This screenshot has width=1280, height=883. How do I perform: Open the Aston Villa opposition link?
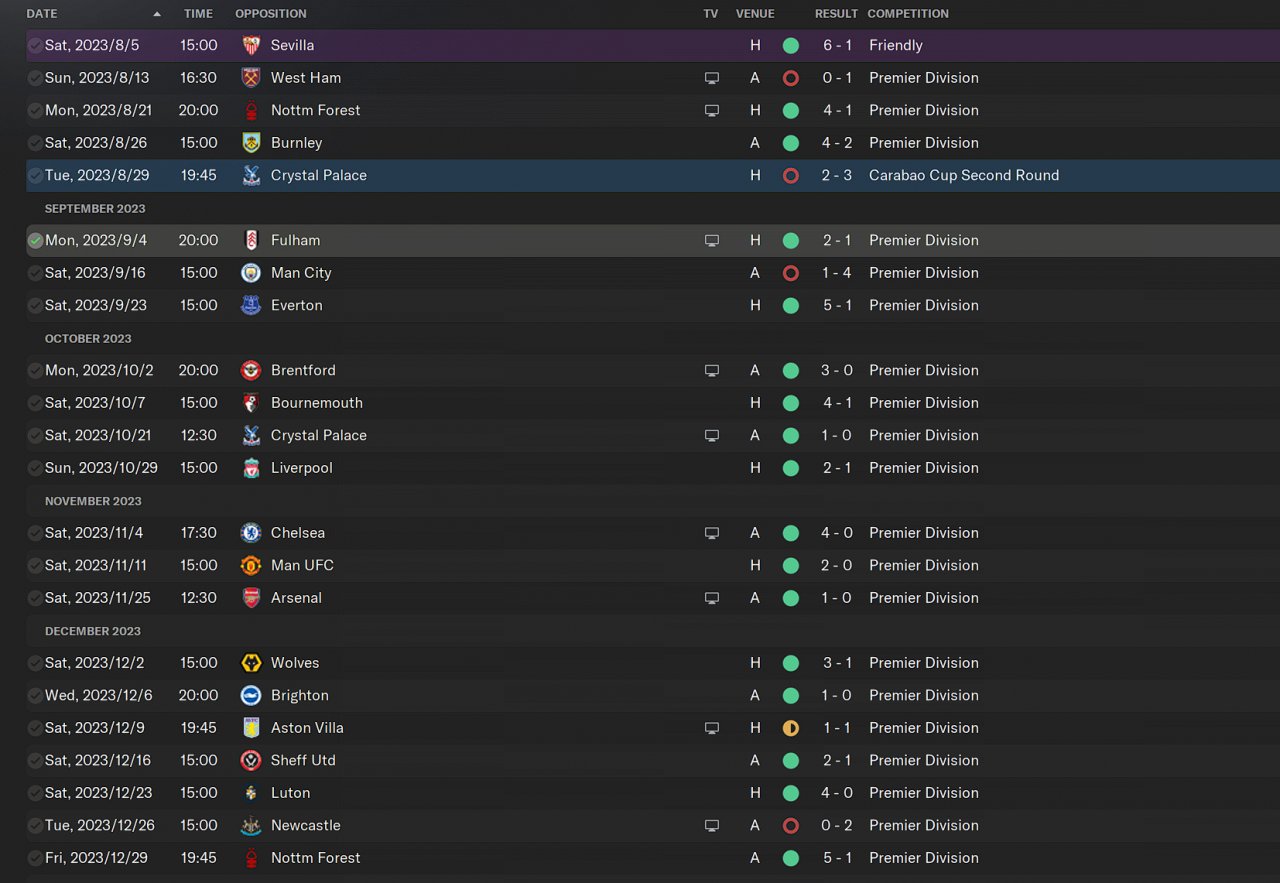(307, 728)
